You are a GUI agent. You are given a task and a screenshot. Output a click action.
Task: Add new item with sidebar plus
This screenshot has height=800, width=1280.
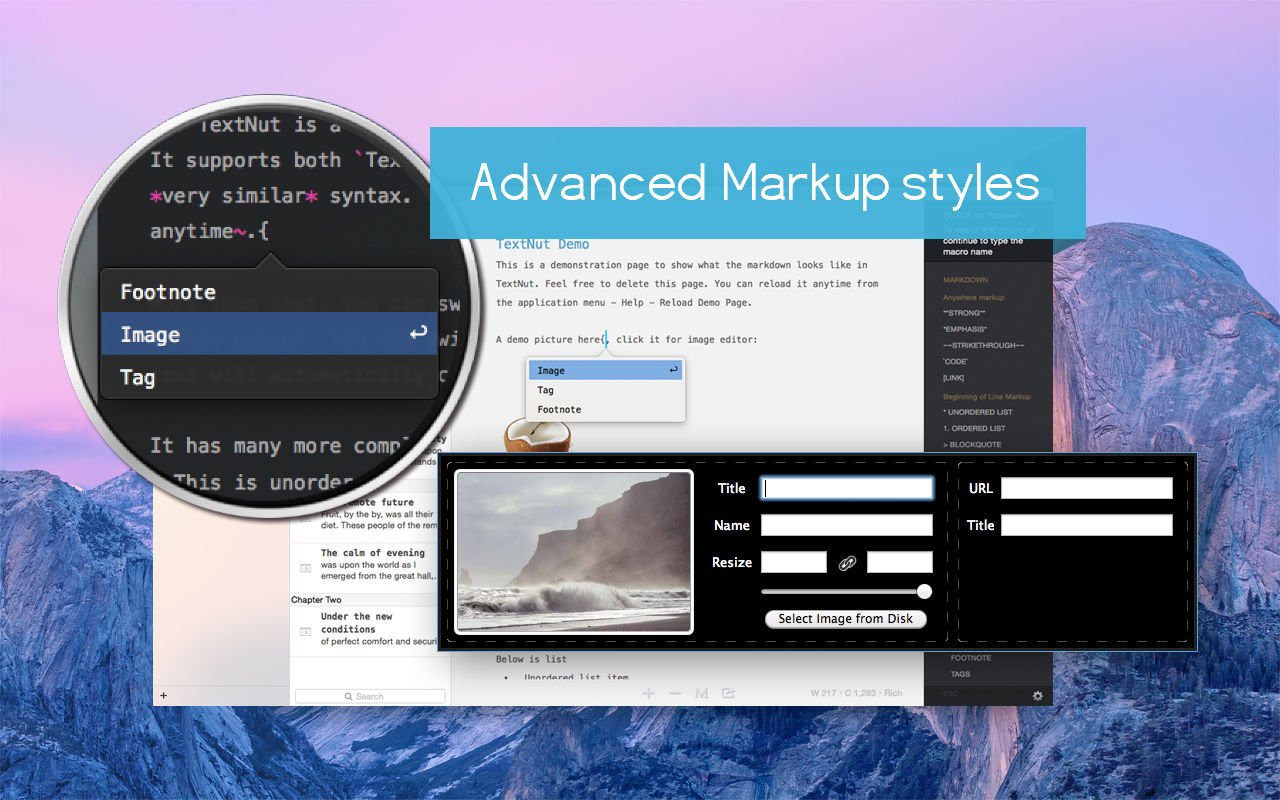pyautogui.click(x=163, y=695)
